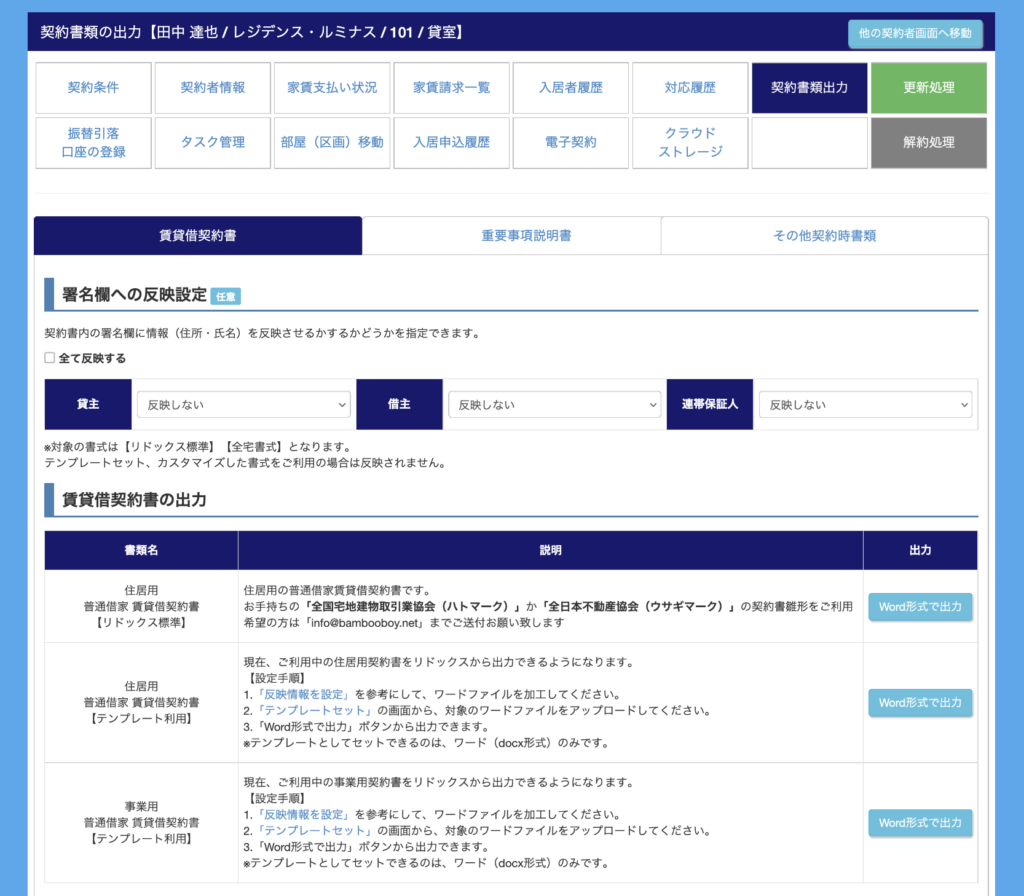The width and height of the screenshot is (1024, 896).
Task: Switch to the その他契約時書類 tab
Action: (x=824, y=236)
